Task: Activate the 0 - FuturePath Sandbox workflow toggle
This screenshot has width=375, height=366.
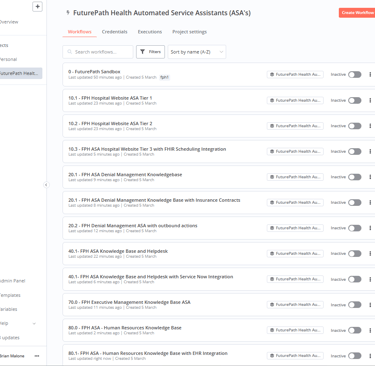Action: [355, 74]
